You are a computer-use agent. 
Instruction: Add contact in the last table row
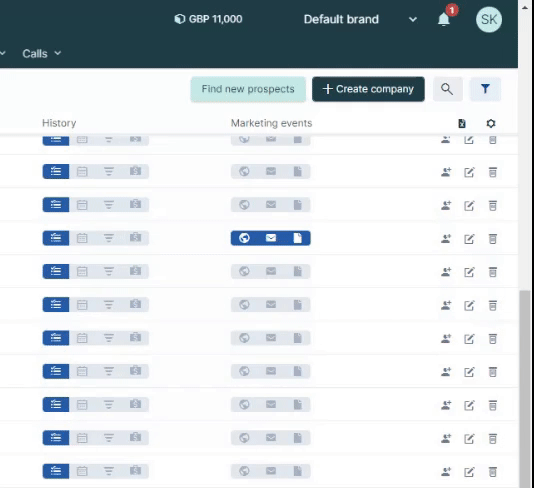coord(446,472)
